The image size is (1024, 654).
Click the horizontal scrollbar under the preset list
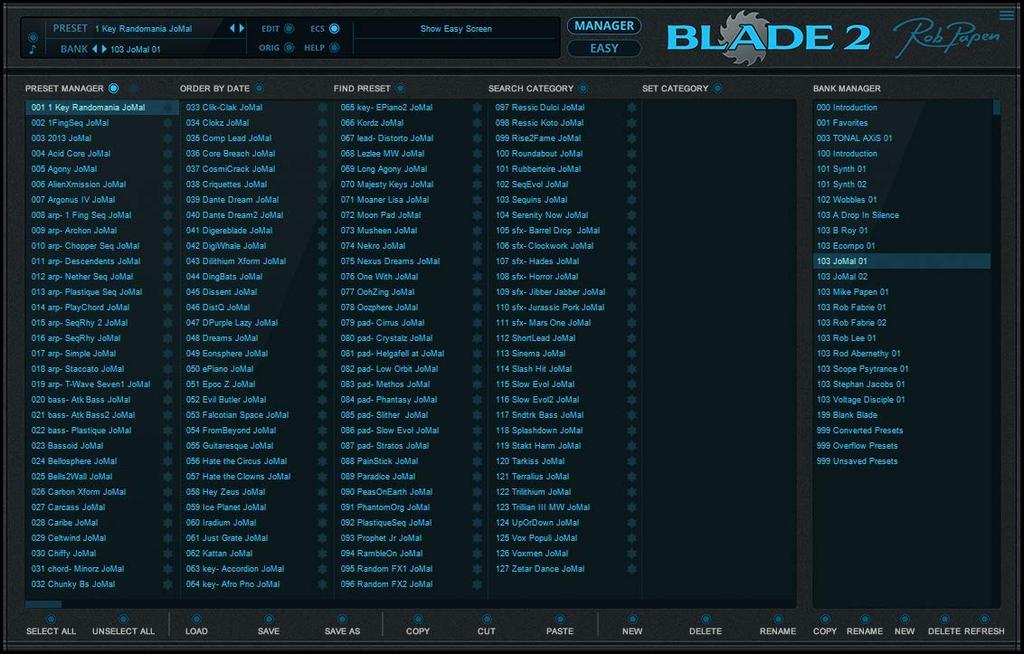tap(44, 604)
